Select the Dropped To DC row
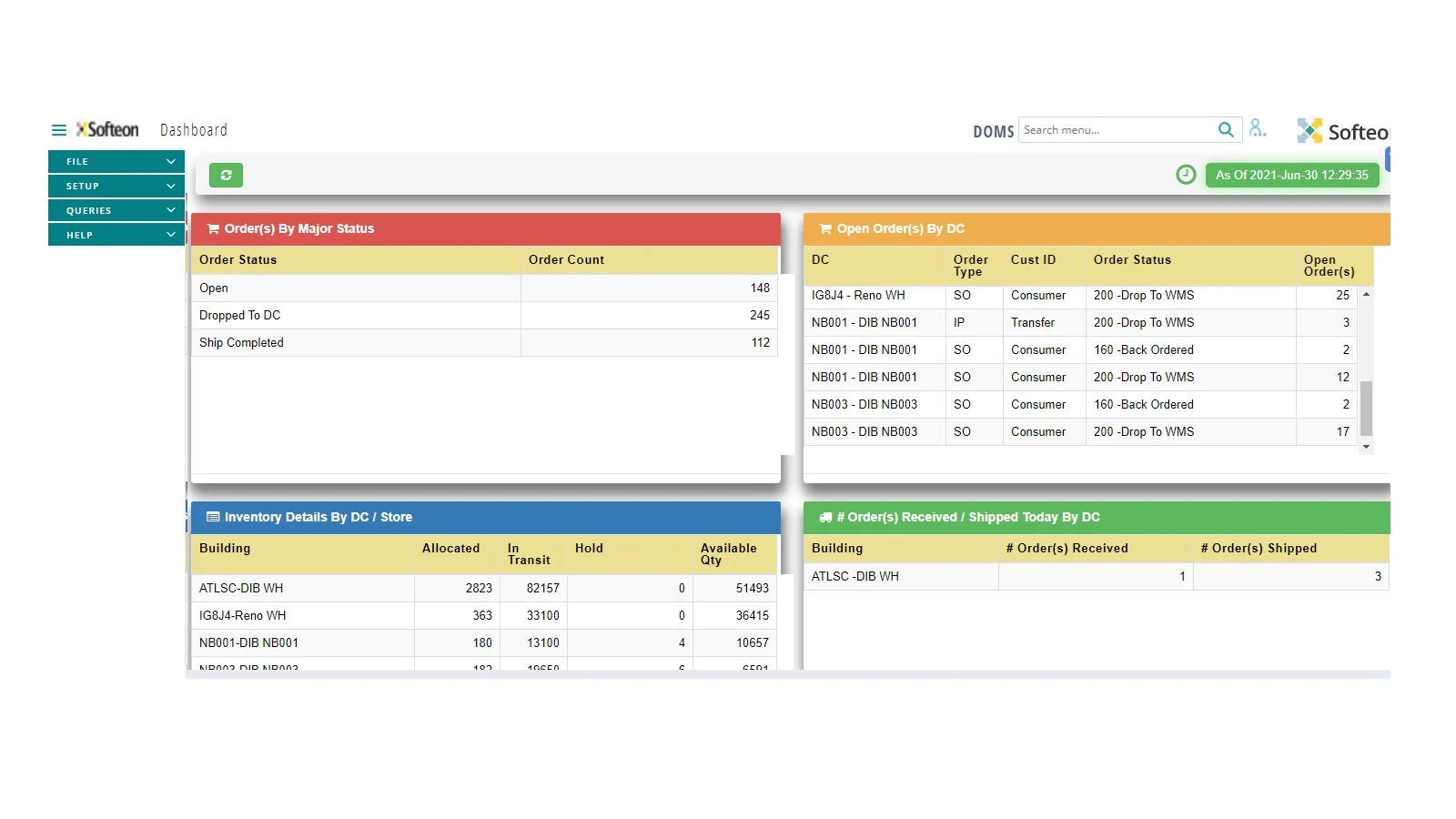This screenshot has height=819, width=1456. [484, 316]
